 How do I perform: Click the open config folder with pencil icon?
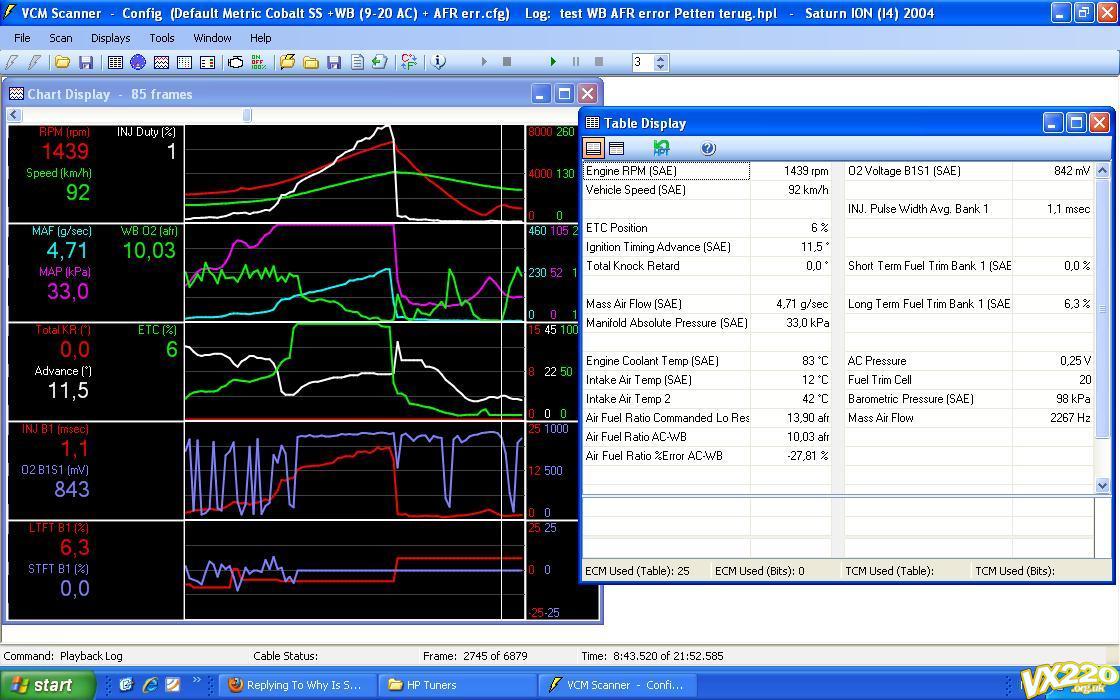pos(287,62)
